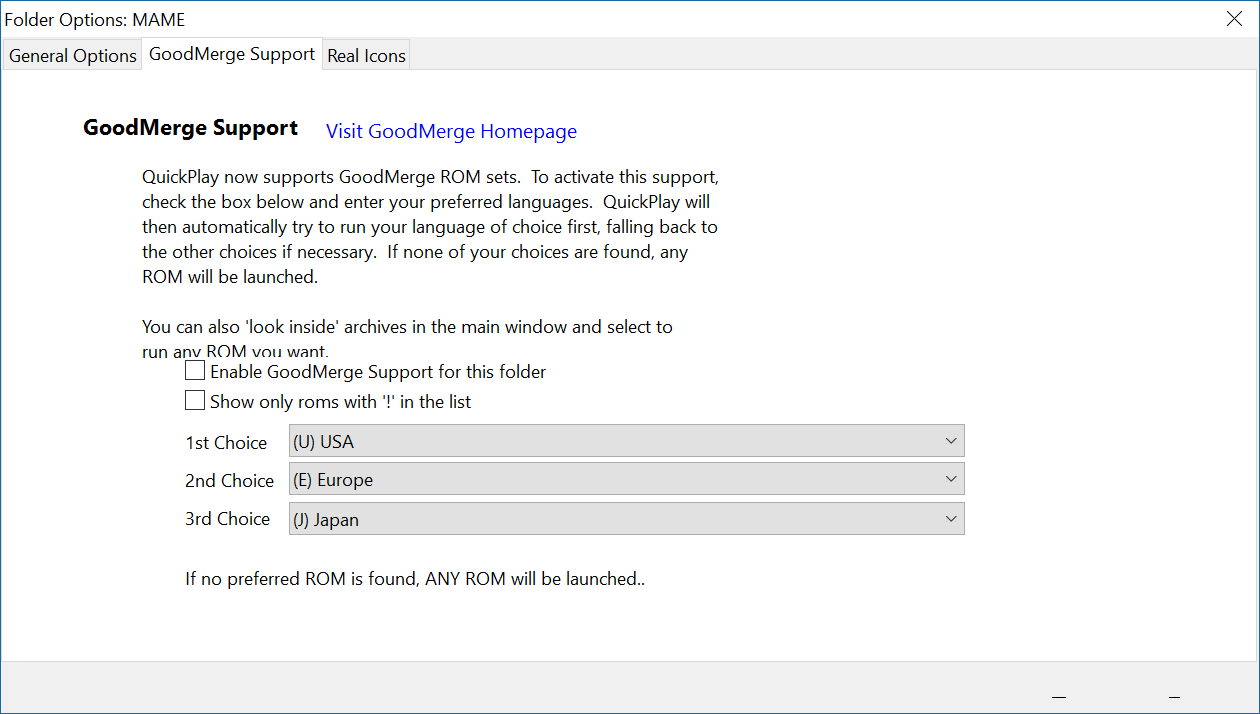The height and width of the screenshot is (714, 1260).
Task: Click the (E) Europe combo box text
Action: tap(333, 480)
